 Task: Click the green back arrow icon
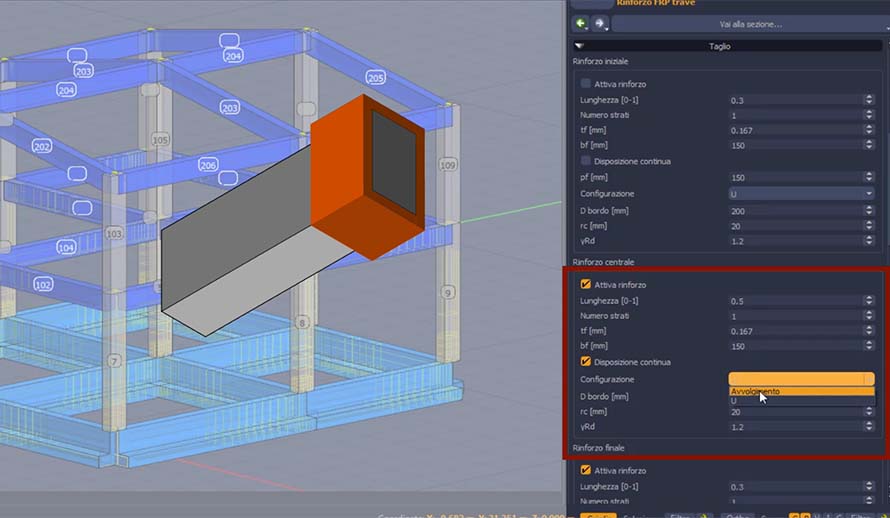tap(581, 23)
